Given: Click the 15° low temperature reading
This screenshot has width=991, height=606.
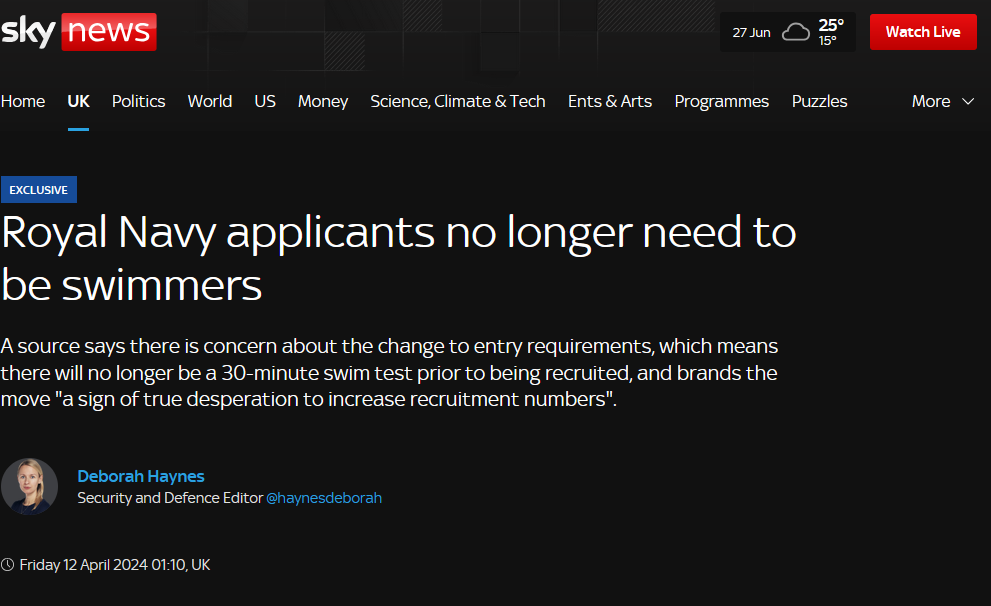Looking at the screenshot, I should pos(827,40).
